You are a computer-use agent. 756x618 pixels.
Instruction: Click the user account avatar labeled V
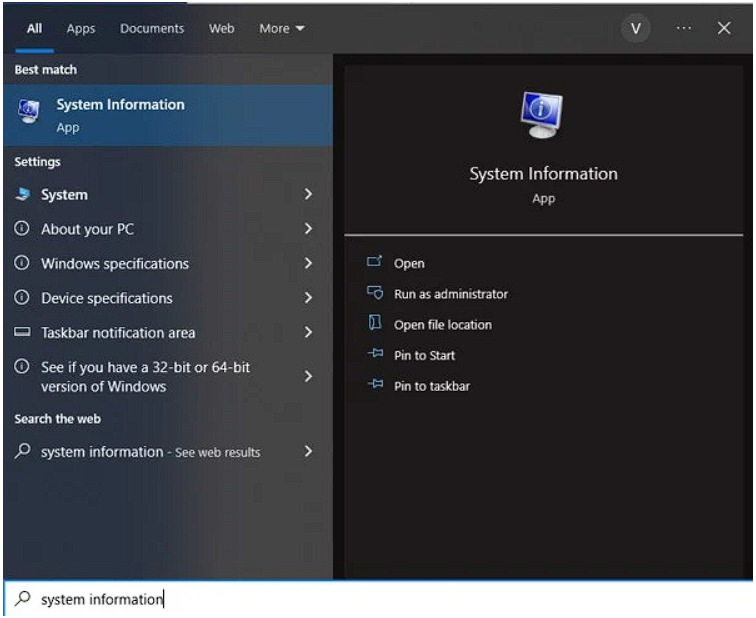(x=635, y=29)
